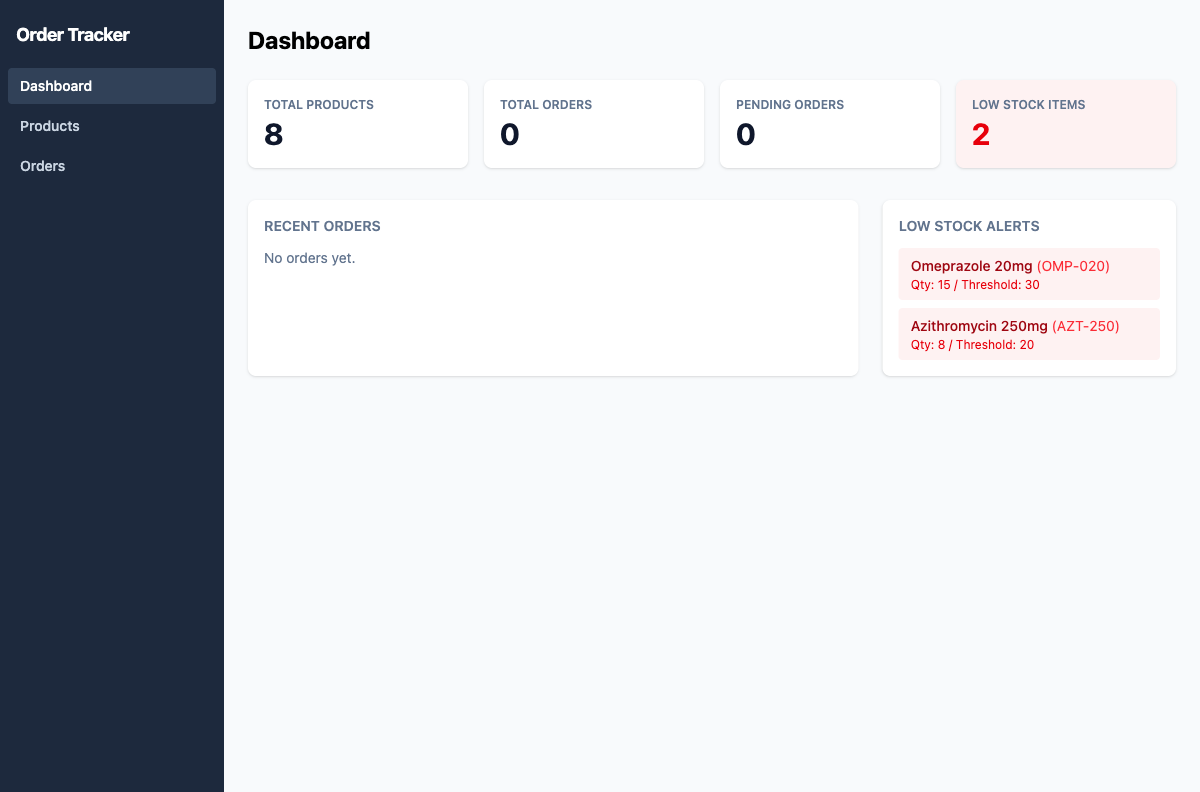1200x792 pixels.
Task: Click the AZT-250 product code
Action: (x=1085, y=326)
